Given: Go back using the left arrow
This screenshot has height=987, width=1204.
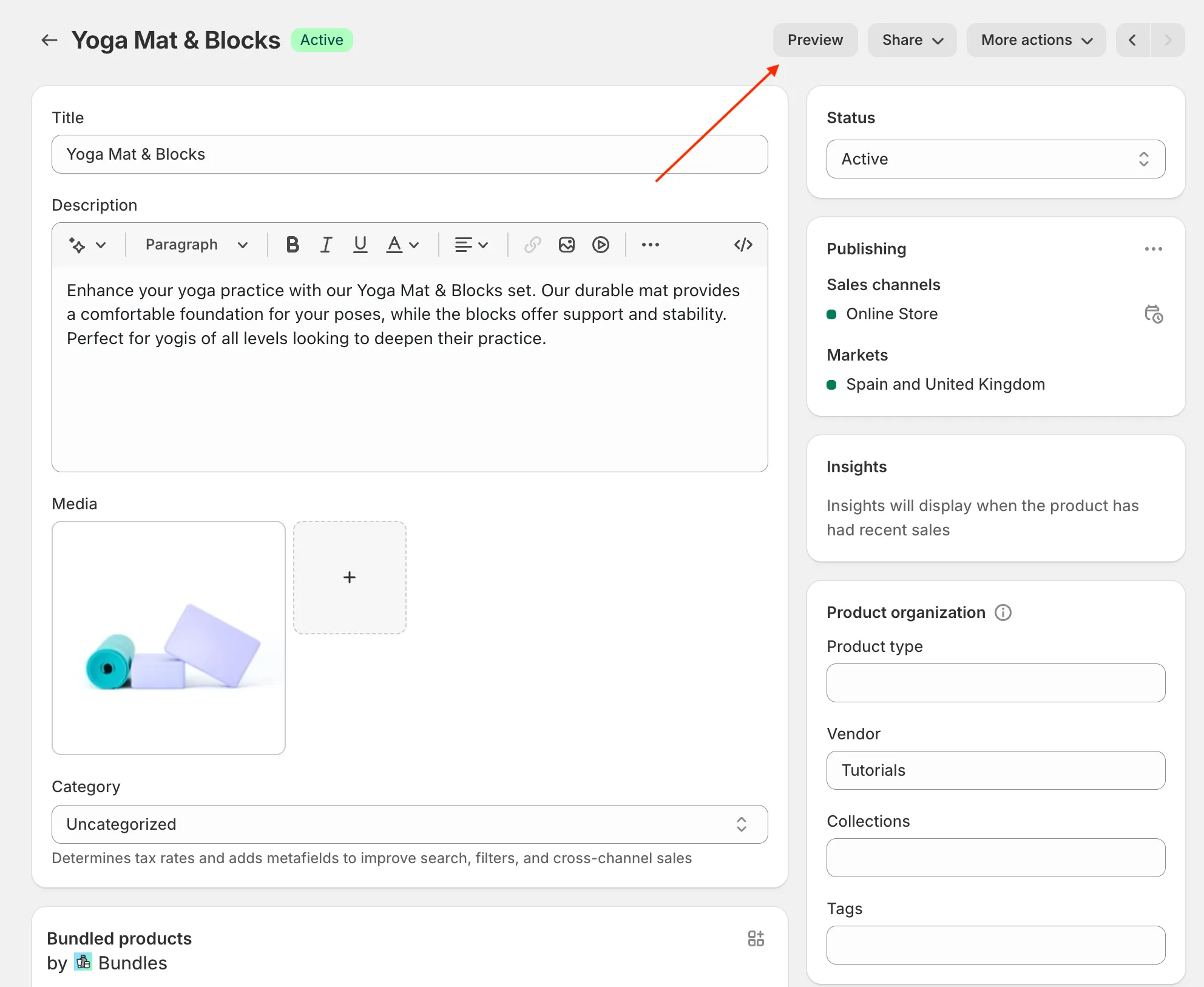Looking at the screenshot, I should click(49, 40).
